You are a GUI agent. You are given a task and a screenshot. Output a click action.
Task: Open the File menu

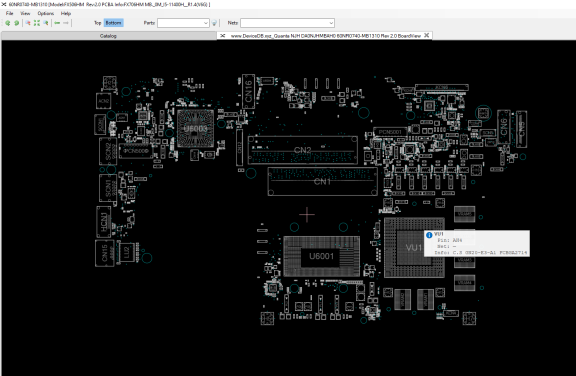(10, 14)
